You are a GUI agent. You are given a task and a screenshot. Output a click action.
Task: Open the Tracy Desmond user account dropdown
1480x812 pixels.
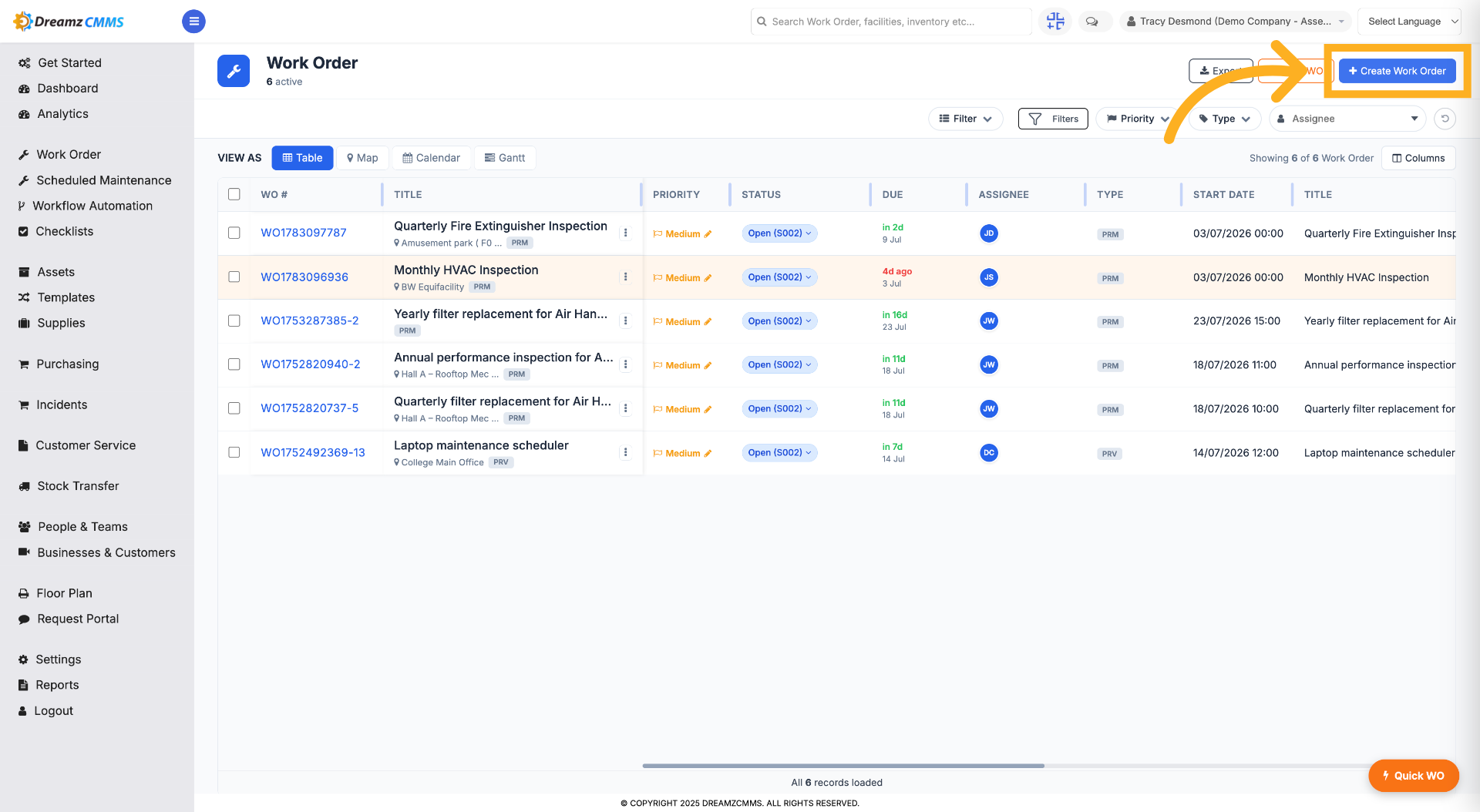point(1235,22)
